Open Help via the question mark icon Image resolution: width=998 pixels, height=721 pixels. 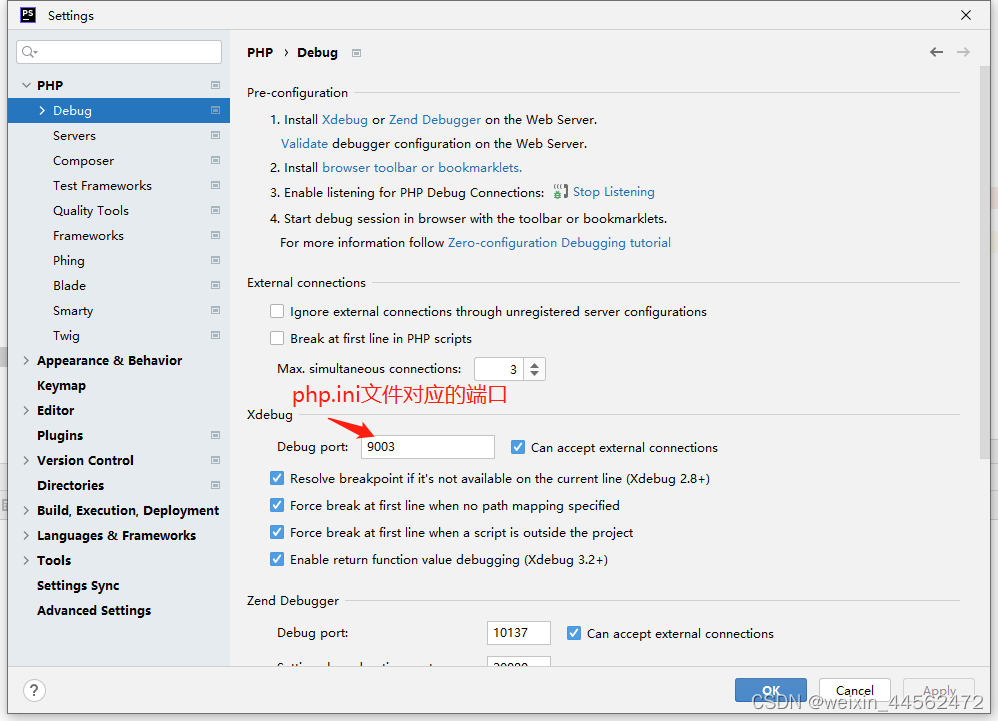34,690
